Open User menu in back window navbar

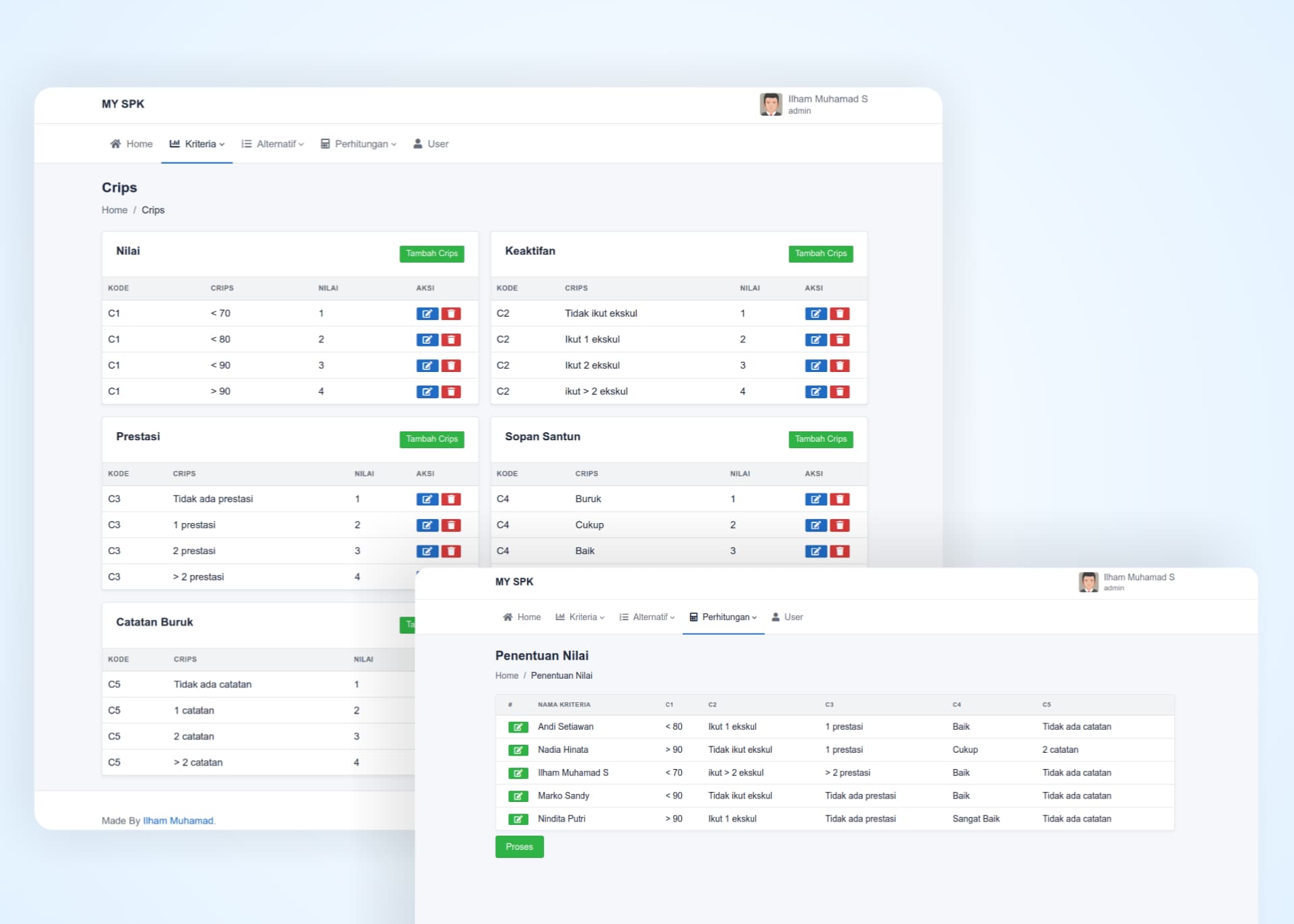point(431,144)
